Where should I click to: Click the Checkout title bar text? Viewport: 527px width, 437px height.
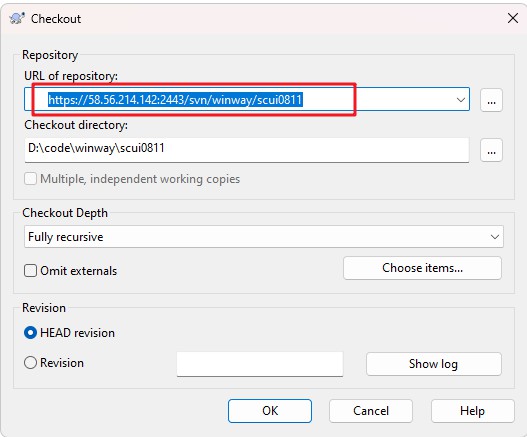click(x=56, y=18)
